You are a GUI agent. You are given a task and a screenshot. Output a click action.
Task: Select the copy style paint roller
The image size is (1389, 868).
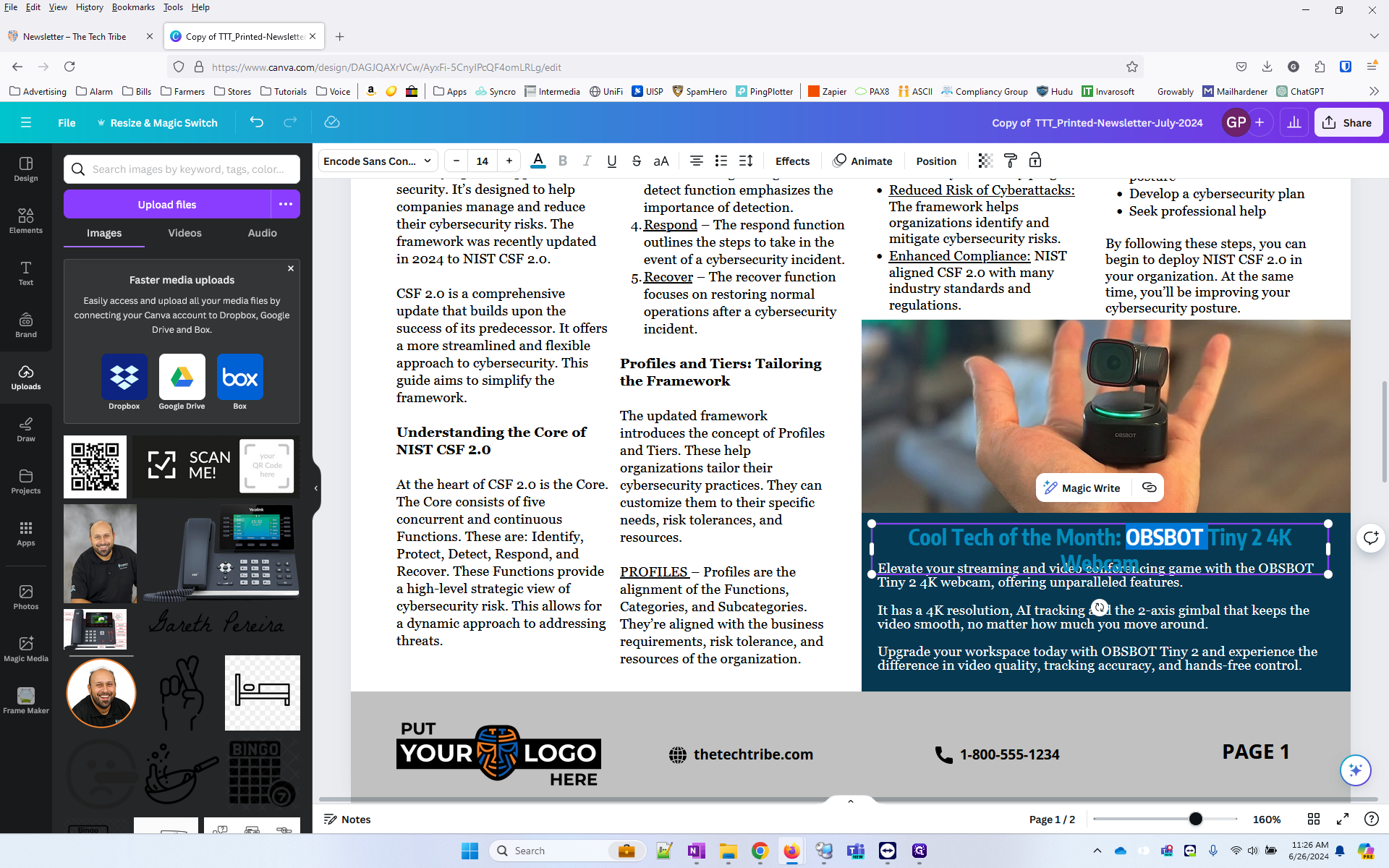1011,161
